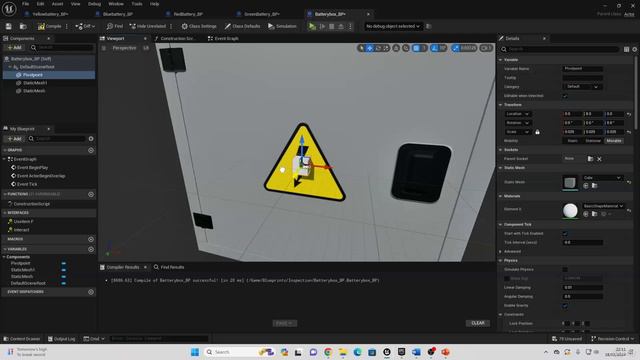Image resolution: width=640 pixels, height=360 pixels.
Task: Toggle Hide Unrelated in the toolbar
Action: (148, 26)
